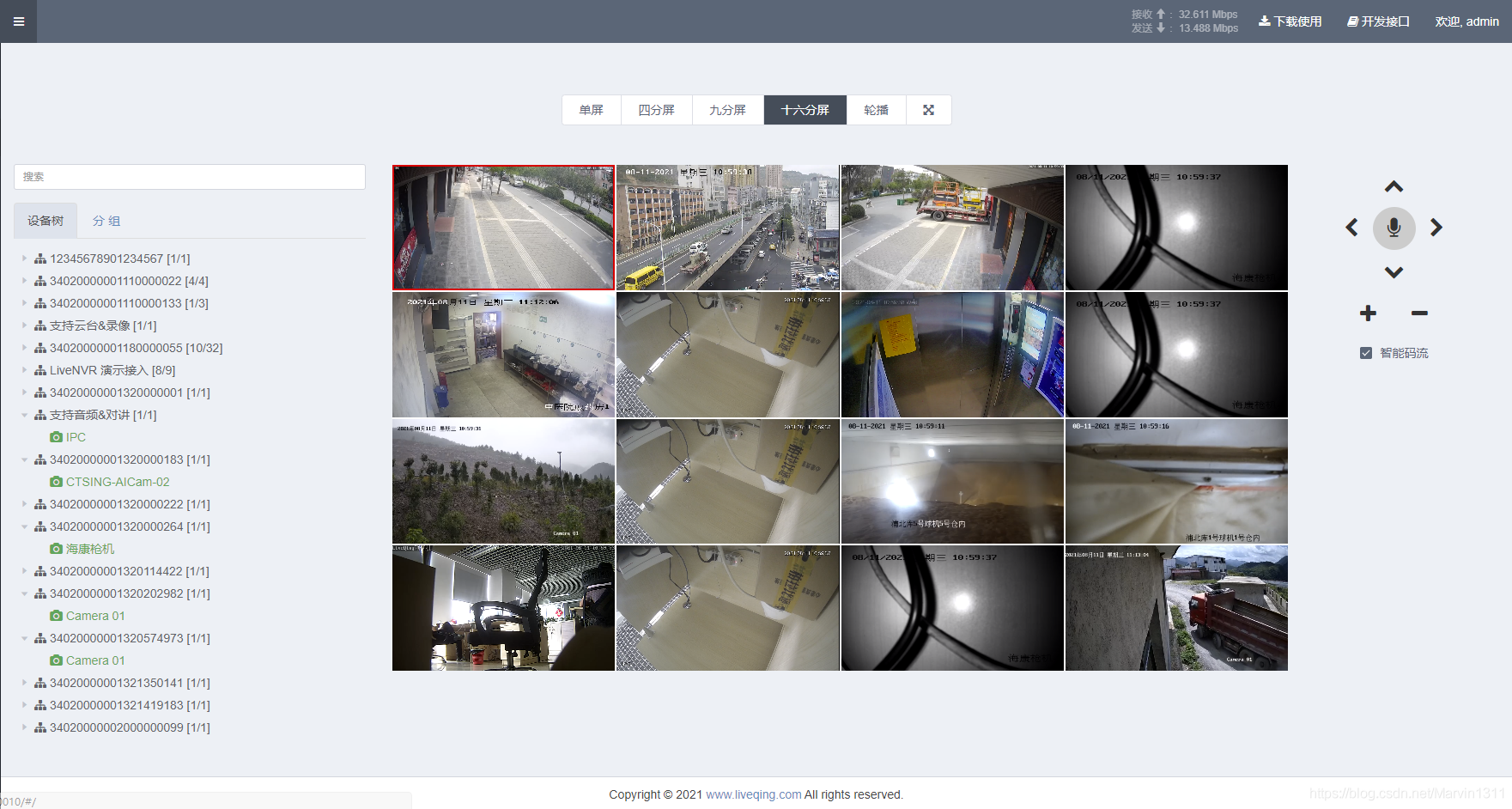Select the 四分屏 layout
The image size is (1512, 809).
[656, 110]
